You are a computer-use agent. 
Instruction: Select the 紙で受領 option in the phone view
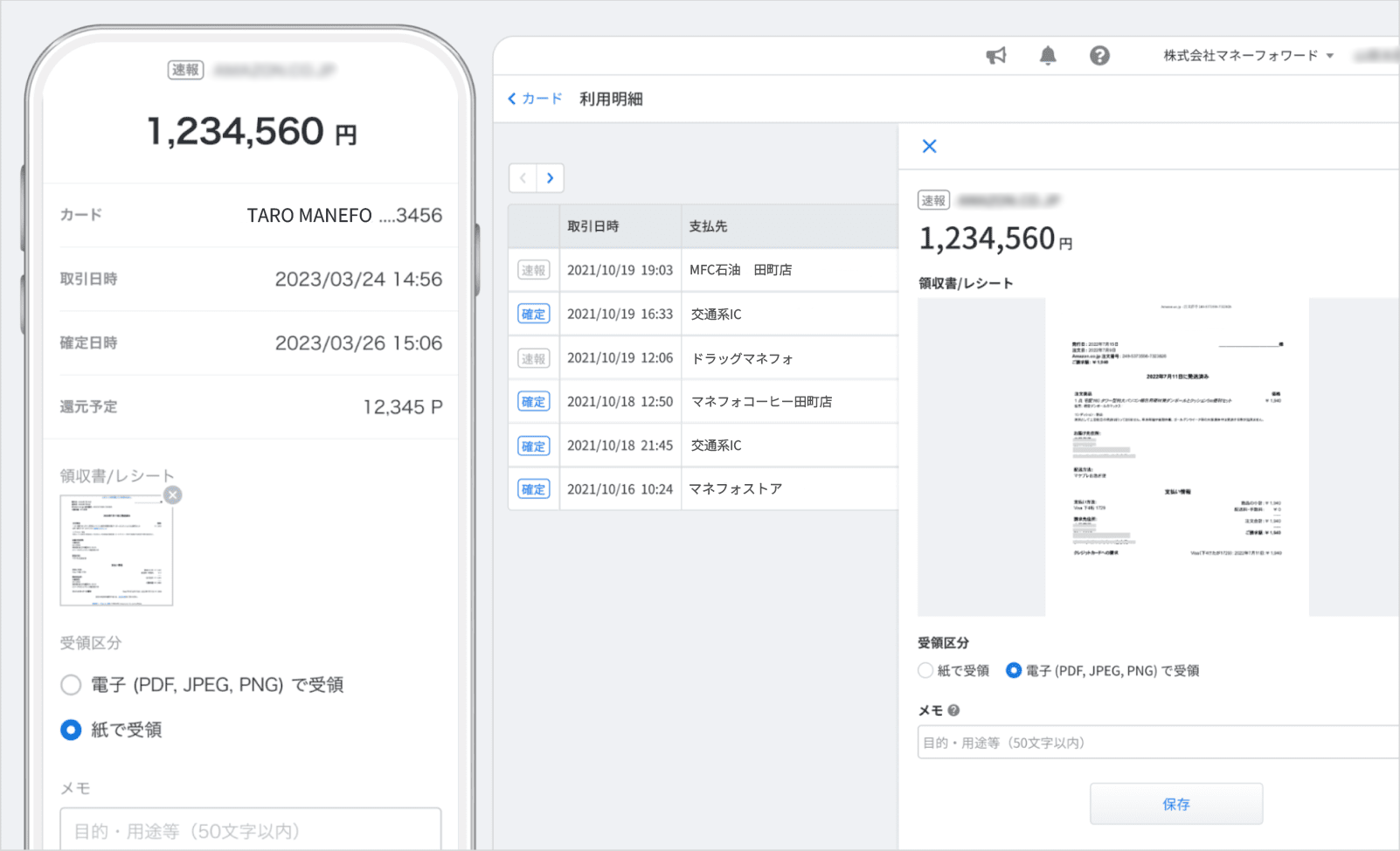[x=71, y=730]
